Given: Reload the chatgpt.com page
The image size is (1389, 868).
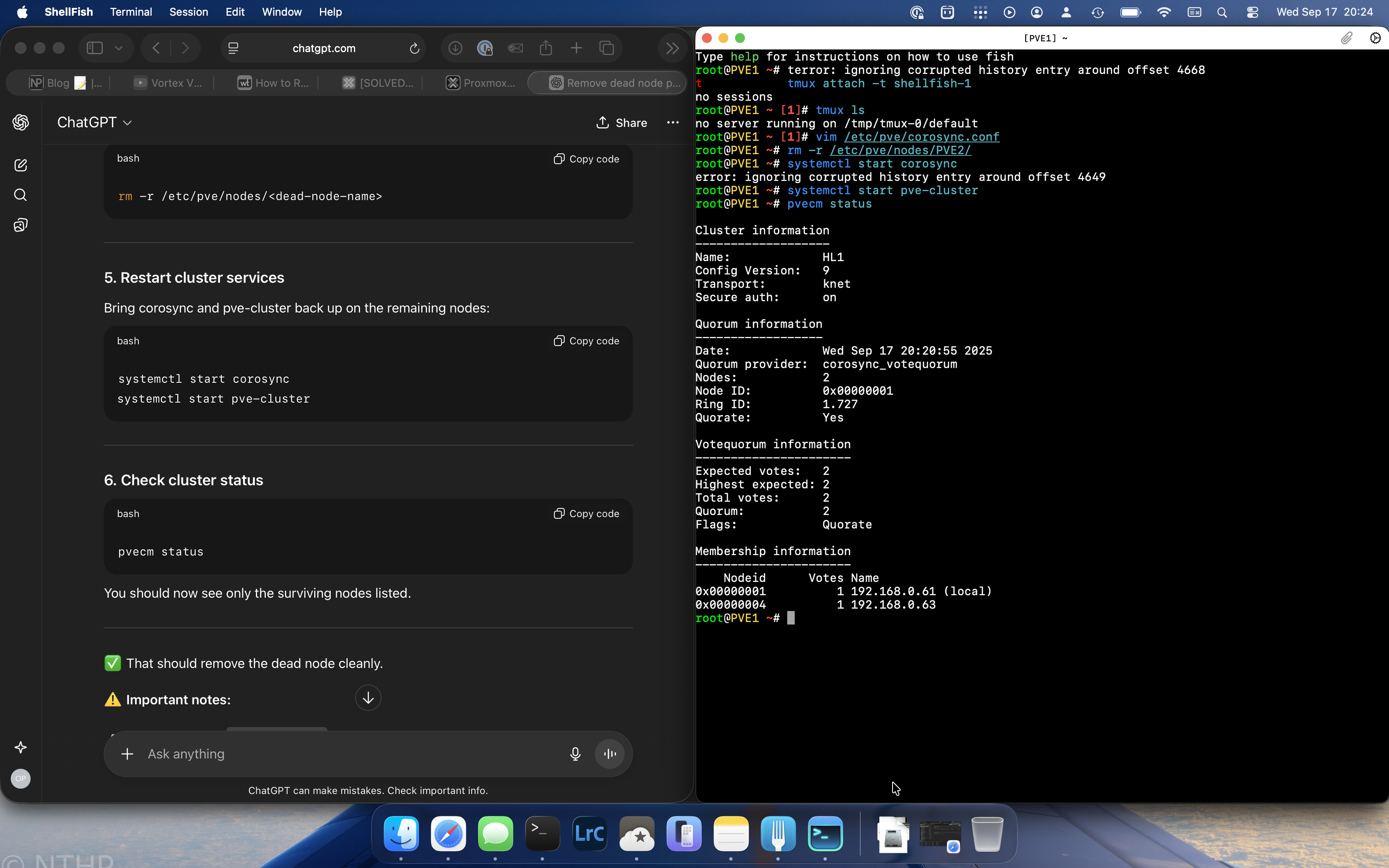Looking at the screenshot, I should 414,48.
